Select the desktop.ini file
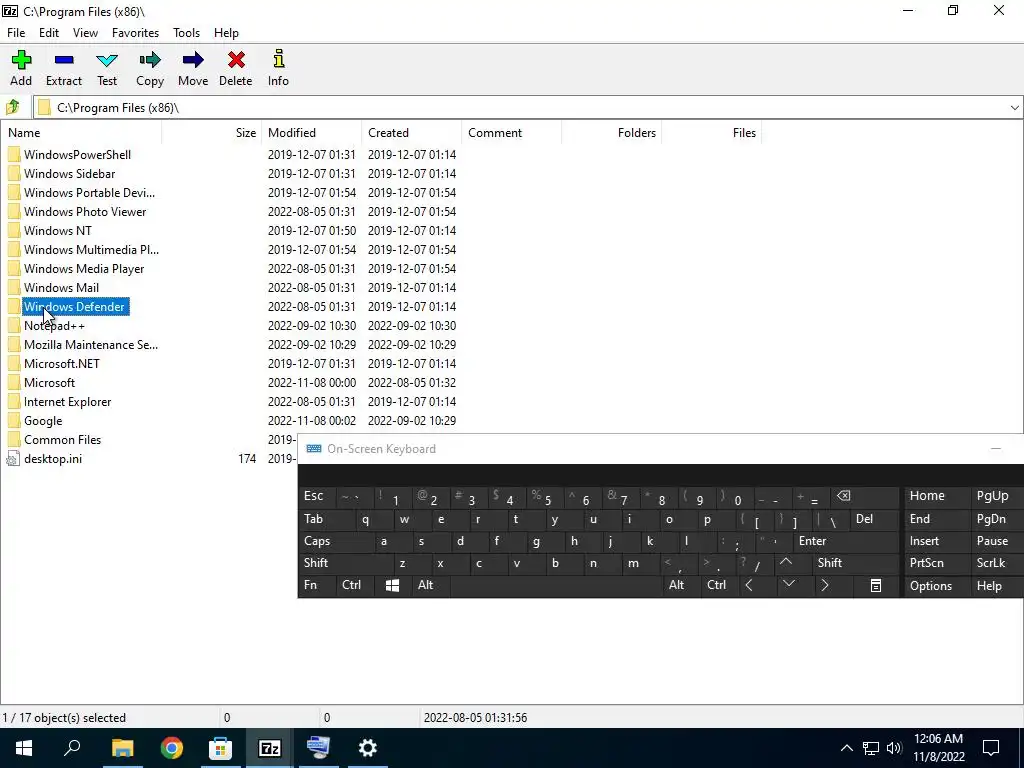1024x768 pixels. point(53,458)
